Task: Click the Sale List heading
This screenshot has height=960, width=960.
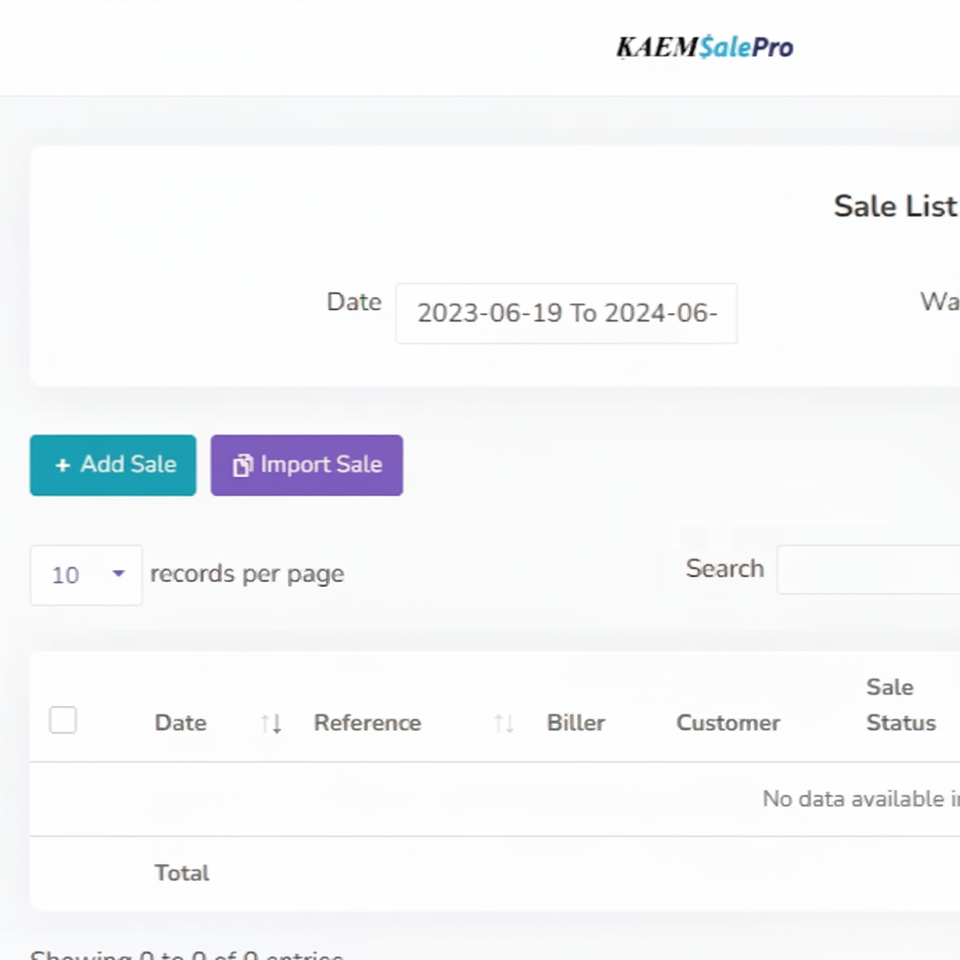Action: coord(895,206)
